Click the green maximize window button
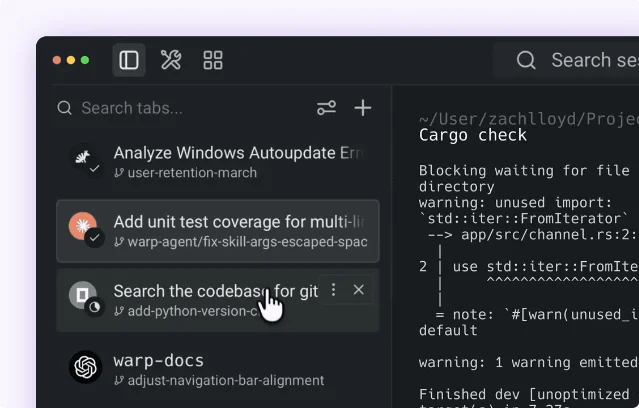This screenshot has width=639, height=408. [x=85, y=60]
